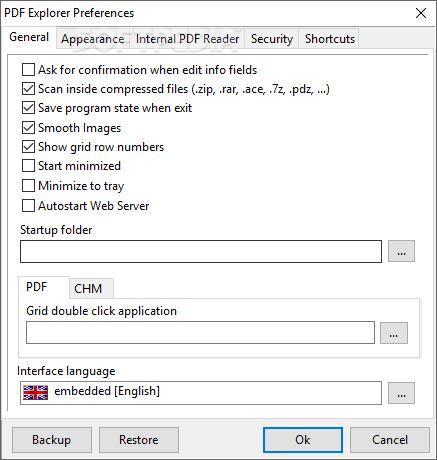Focus the Grid double click application field

tap(200, 333)
